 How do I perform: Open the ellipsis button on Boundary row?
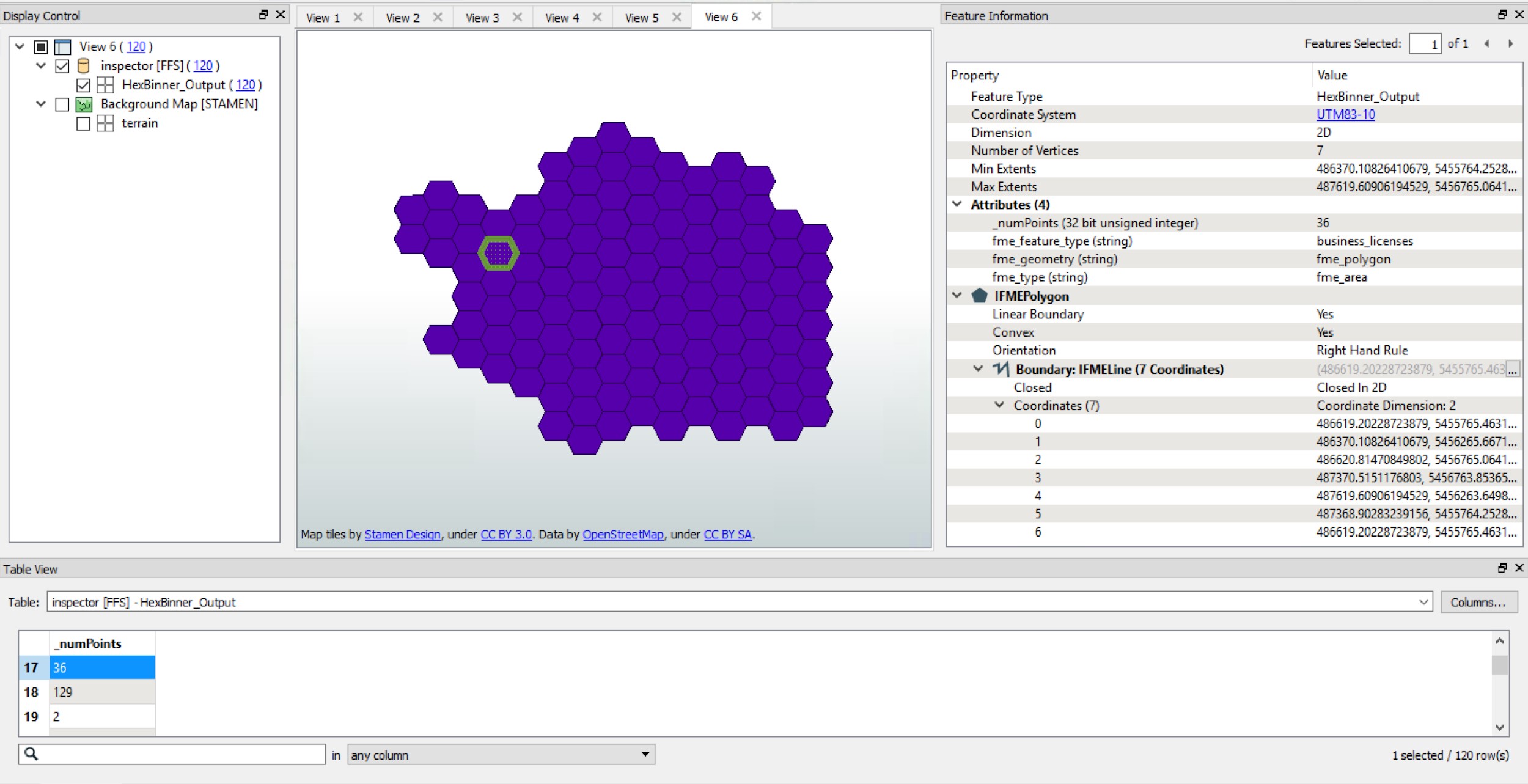[1513, 369]
